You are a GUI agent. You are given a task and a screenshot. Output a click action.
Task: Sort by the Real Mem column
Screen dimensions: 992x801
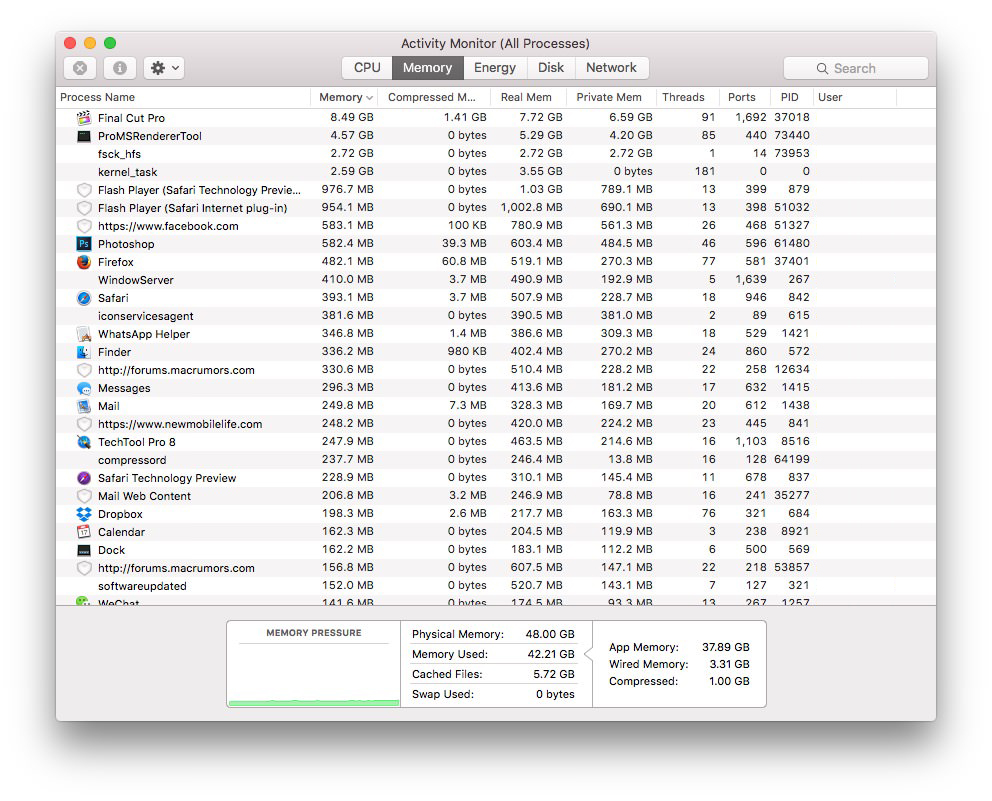pos(530,97)
